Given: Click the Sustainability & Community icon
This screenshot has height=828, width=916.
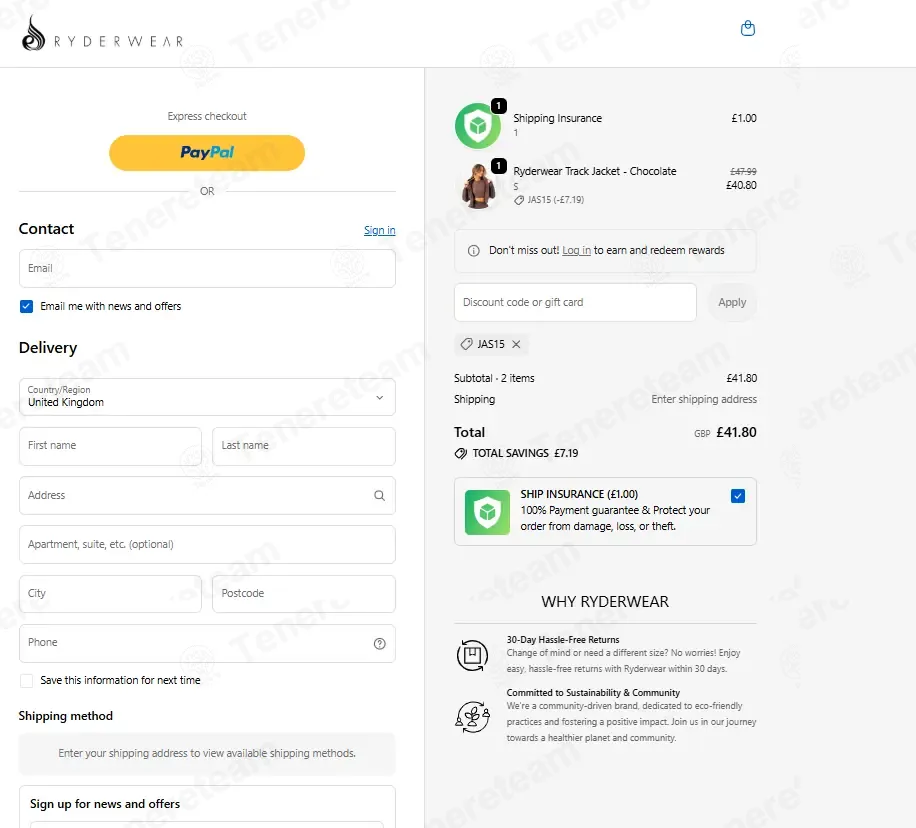Looking at the screenshot, I should pos(472,716).
